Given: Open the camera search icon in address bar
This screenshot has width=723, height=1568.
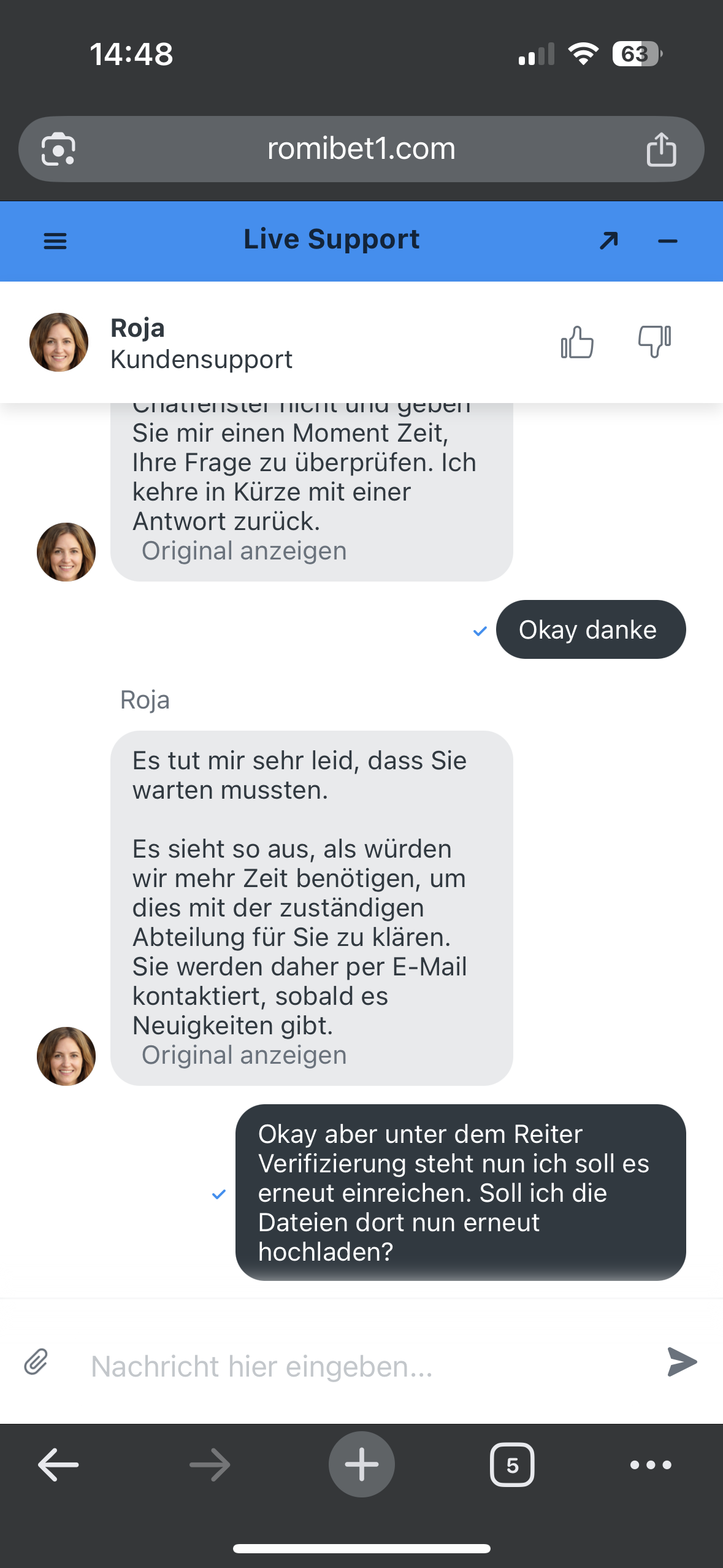Looking at the screenshot, I should [x=58, y=149].
